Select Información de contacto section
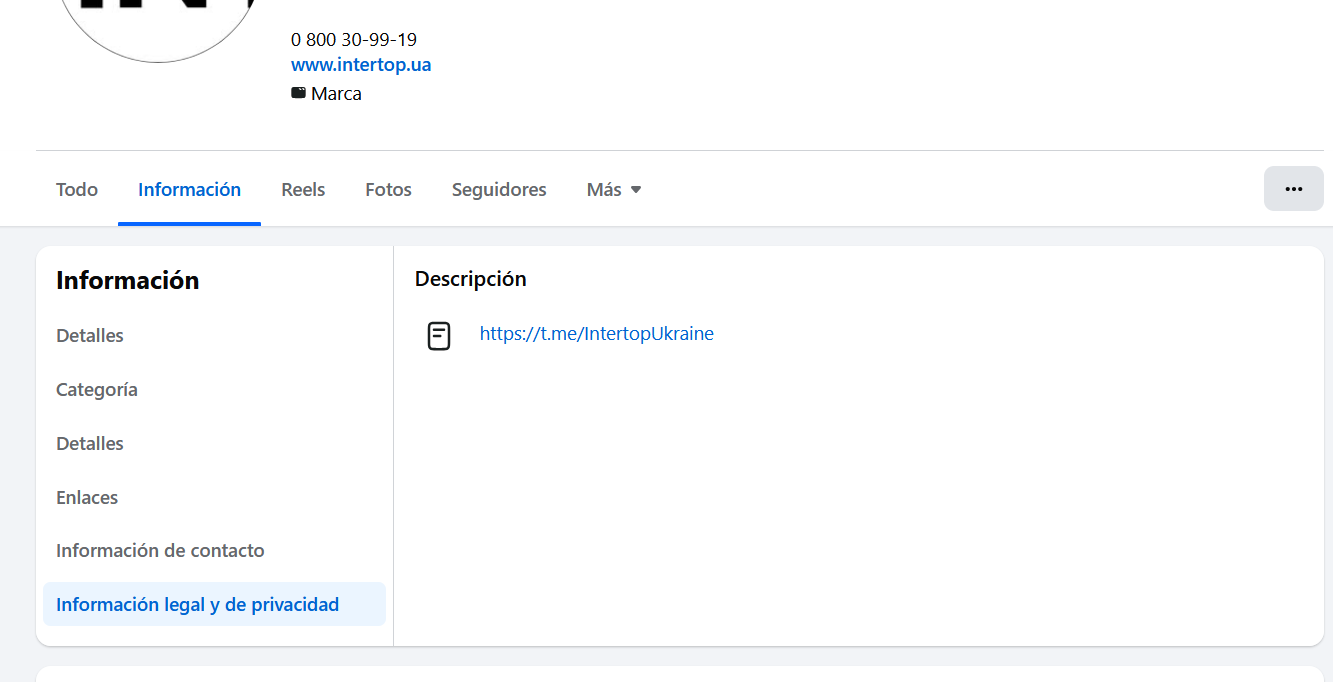Viewport: 1333px width, 682px height. point(214,551)
